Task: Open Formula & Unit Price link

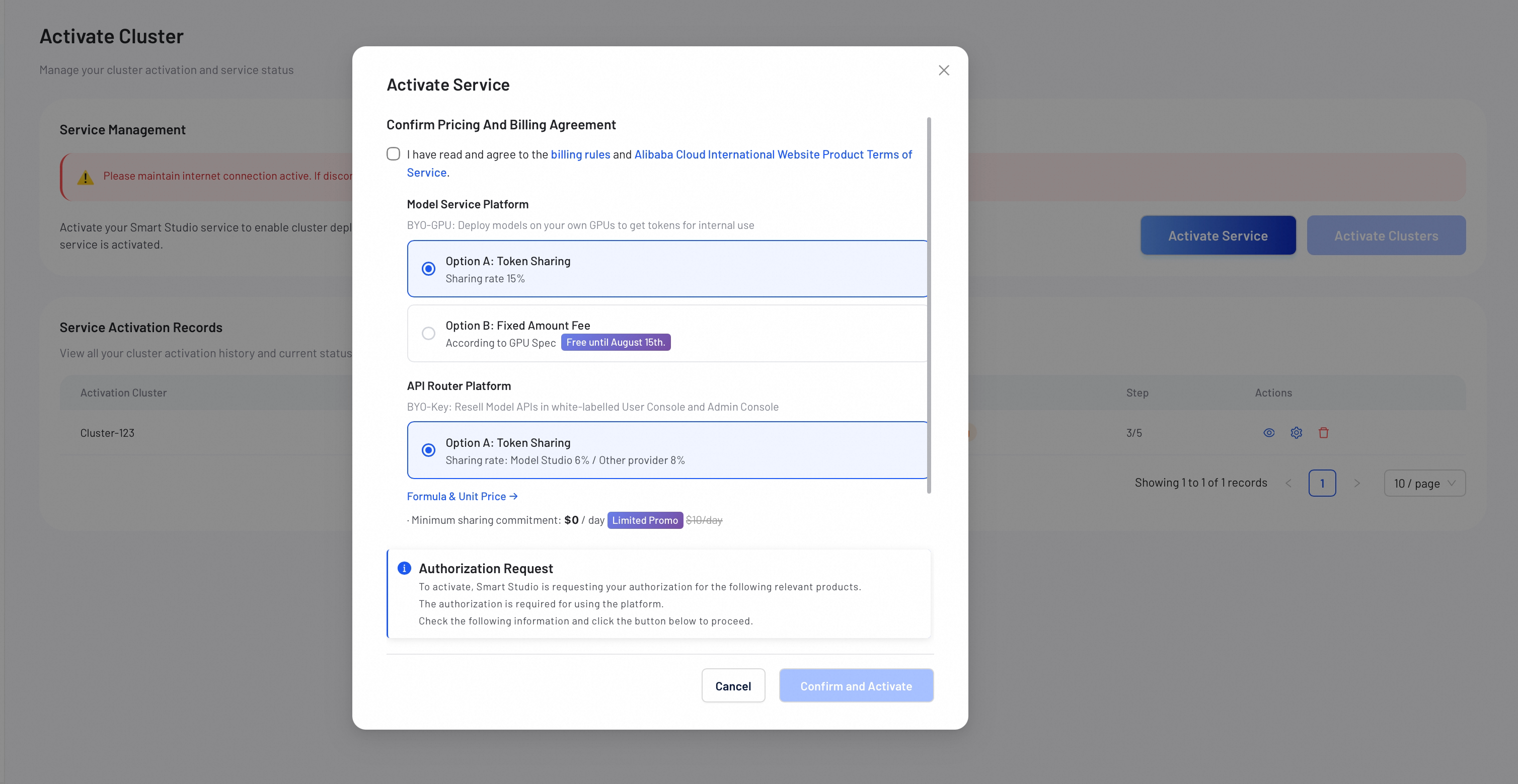Action: pyautogui.click(x=462, y=497)
